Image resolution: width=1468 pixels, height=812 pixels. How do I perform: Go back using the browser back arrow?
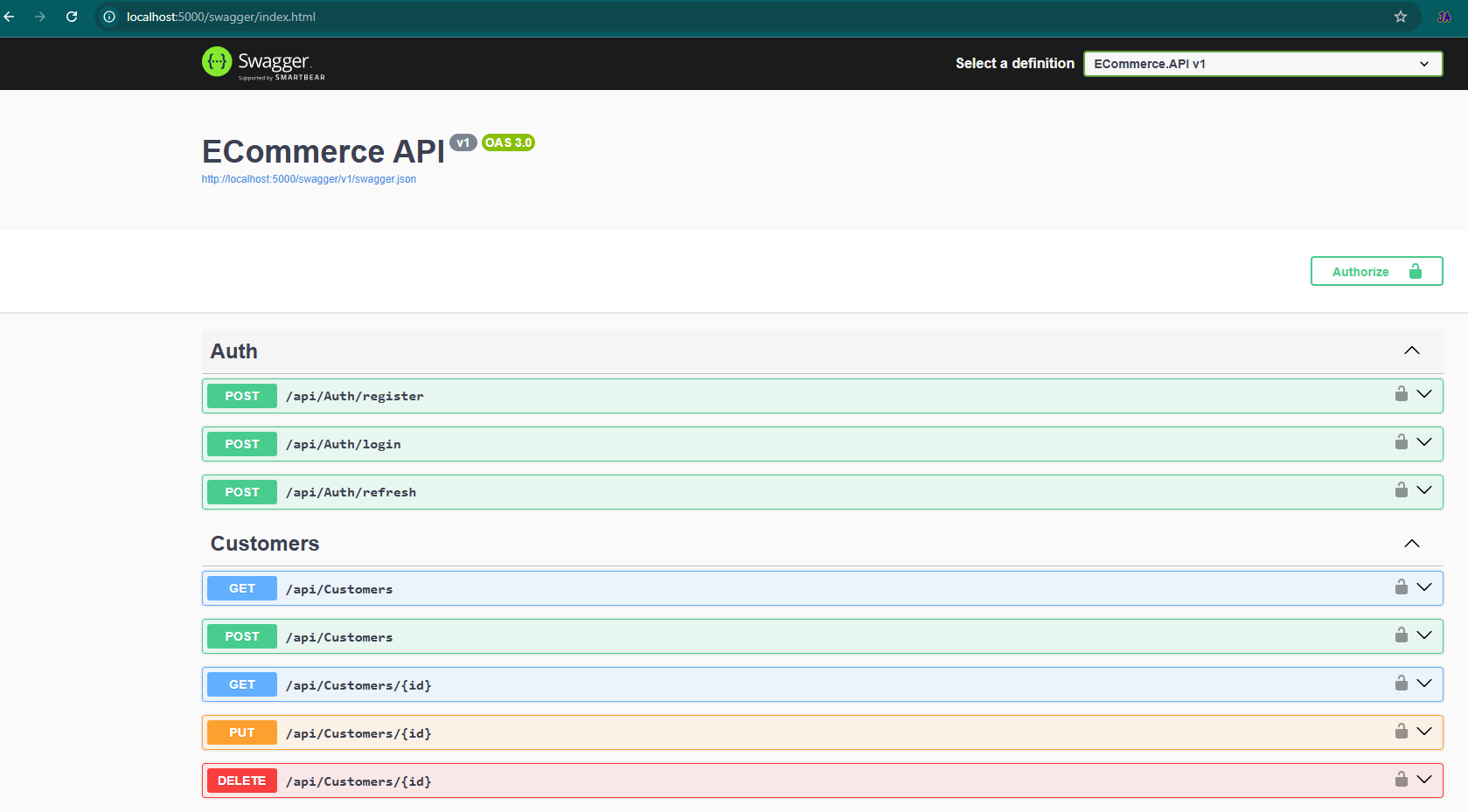coord(10,17)
